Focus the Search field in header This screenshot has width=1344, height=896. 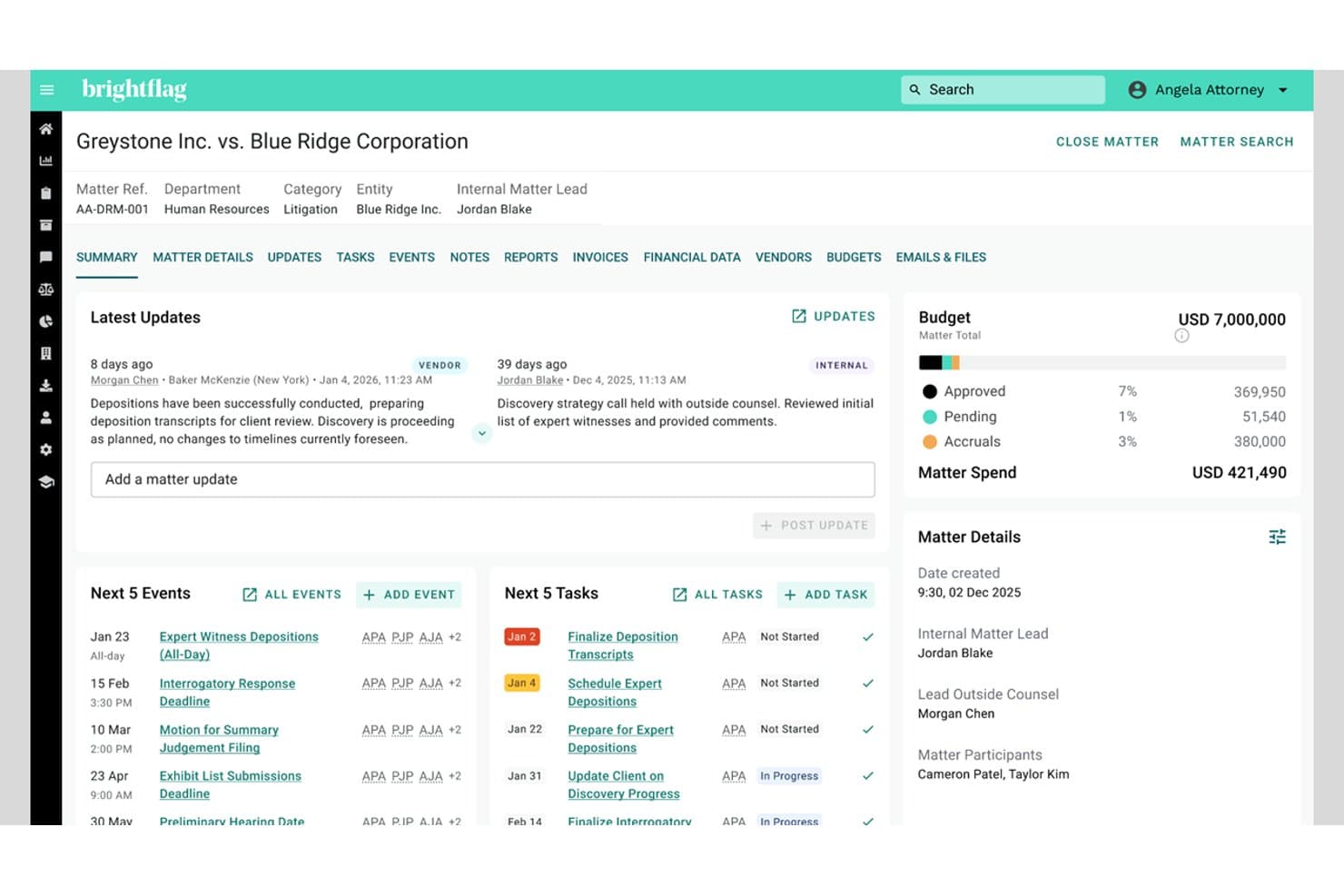[x=1003, y=90]
